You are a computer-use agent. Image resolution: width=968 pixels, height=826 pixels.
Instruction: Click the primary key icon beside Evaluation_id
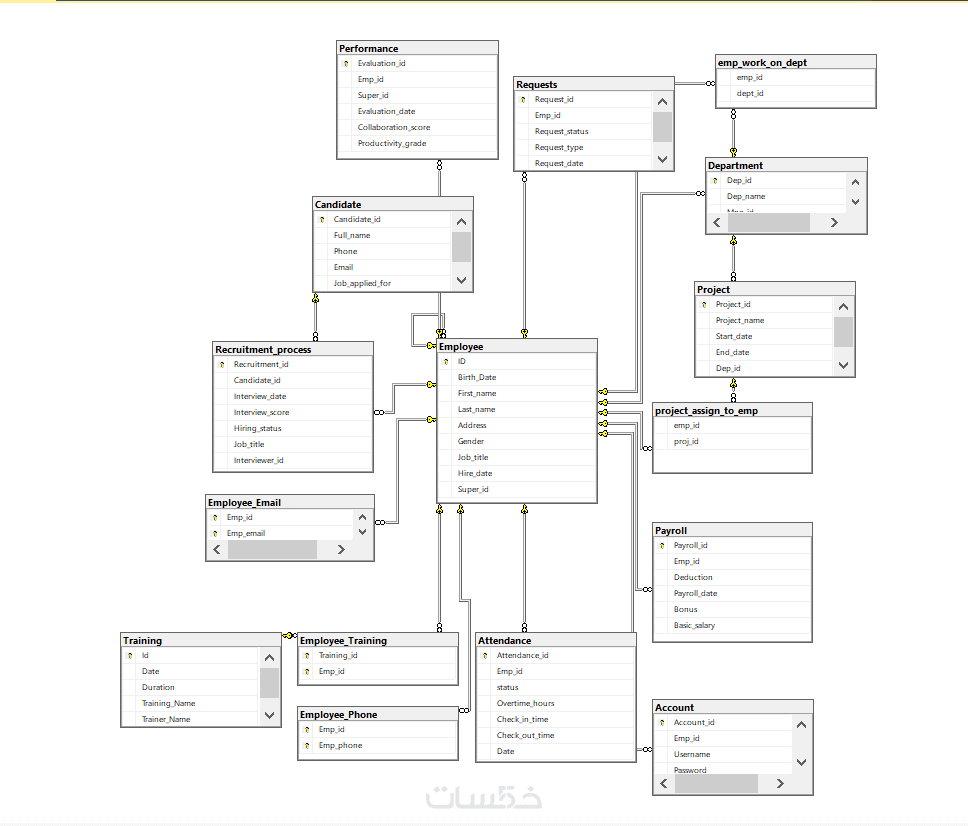[x=346, y=64]
